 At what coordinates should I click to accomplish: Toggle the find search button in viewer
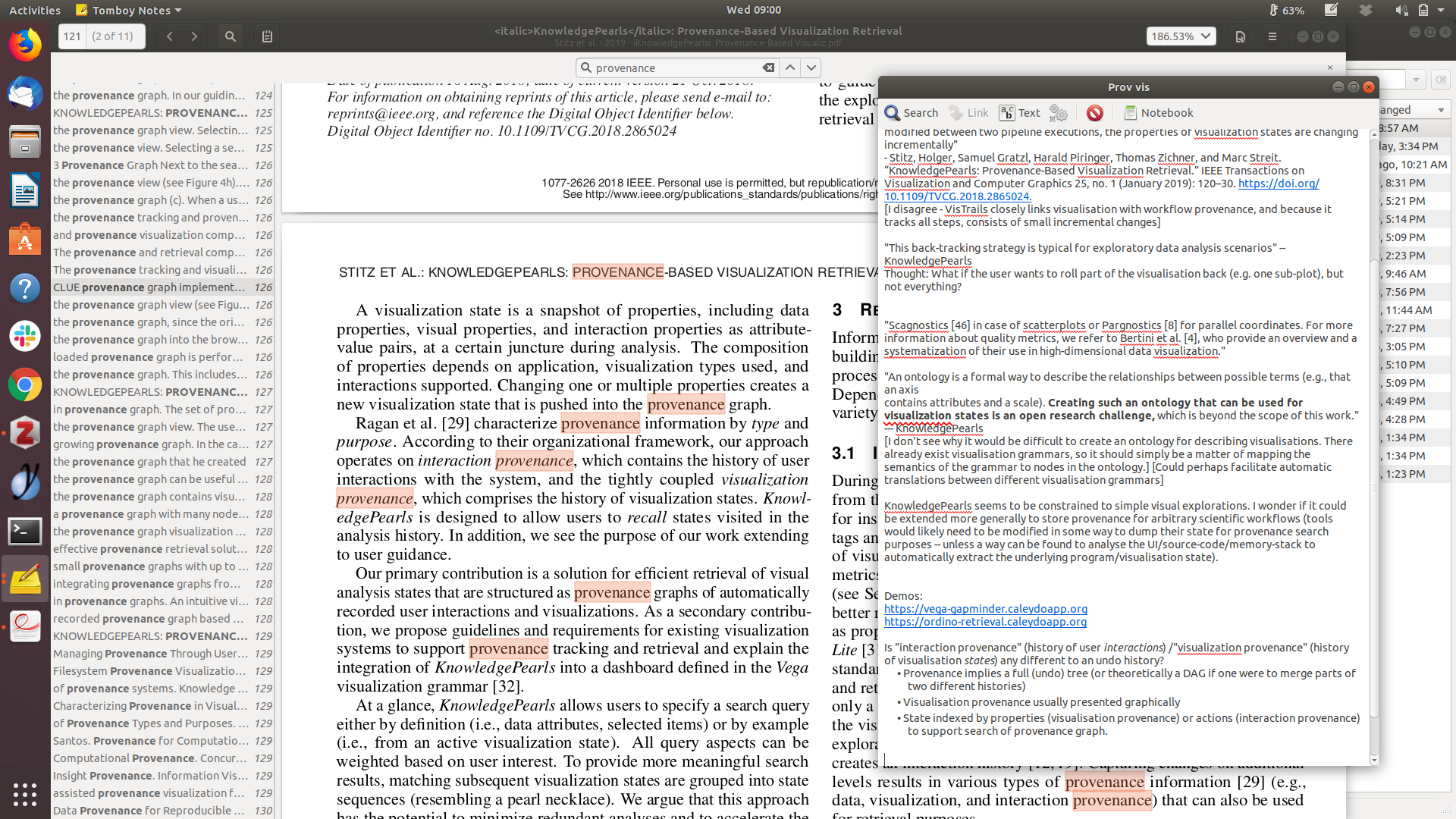click(x=231, y=36)
